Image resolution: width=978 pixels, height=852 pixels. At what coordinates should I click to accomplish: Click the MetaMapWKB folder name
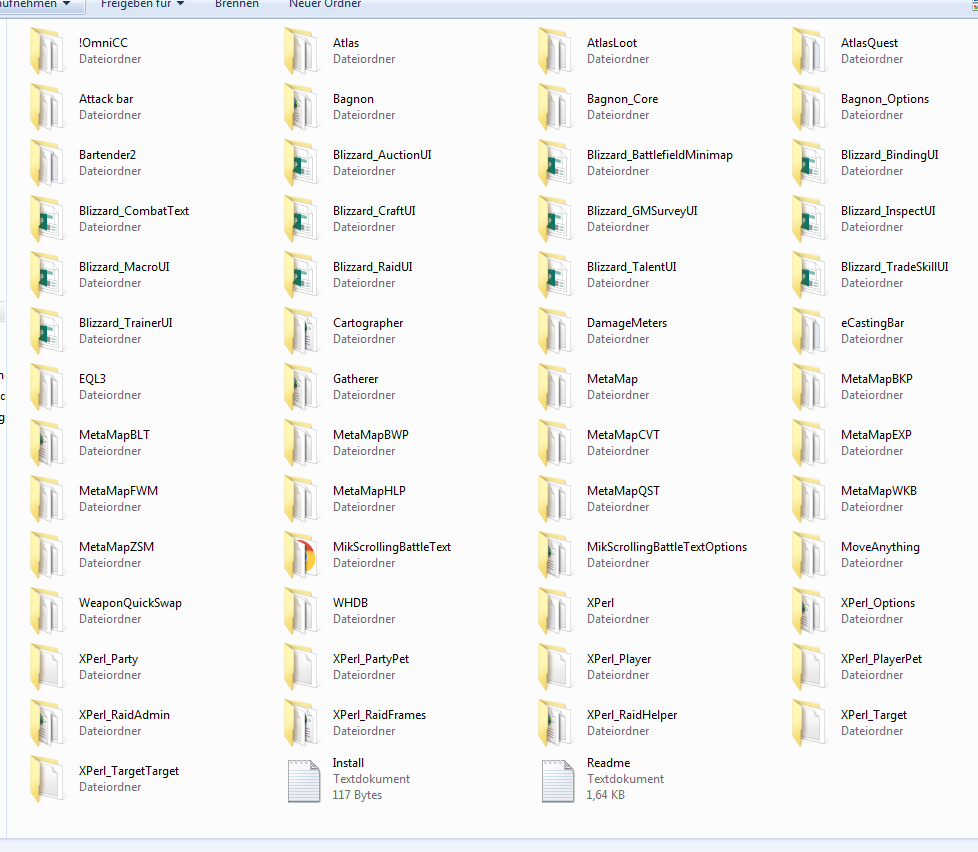tap(878, 491)
